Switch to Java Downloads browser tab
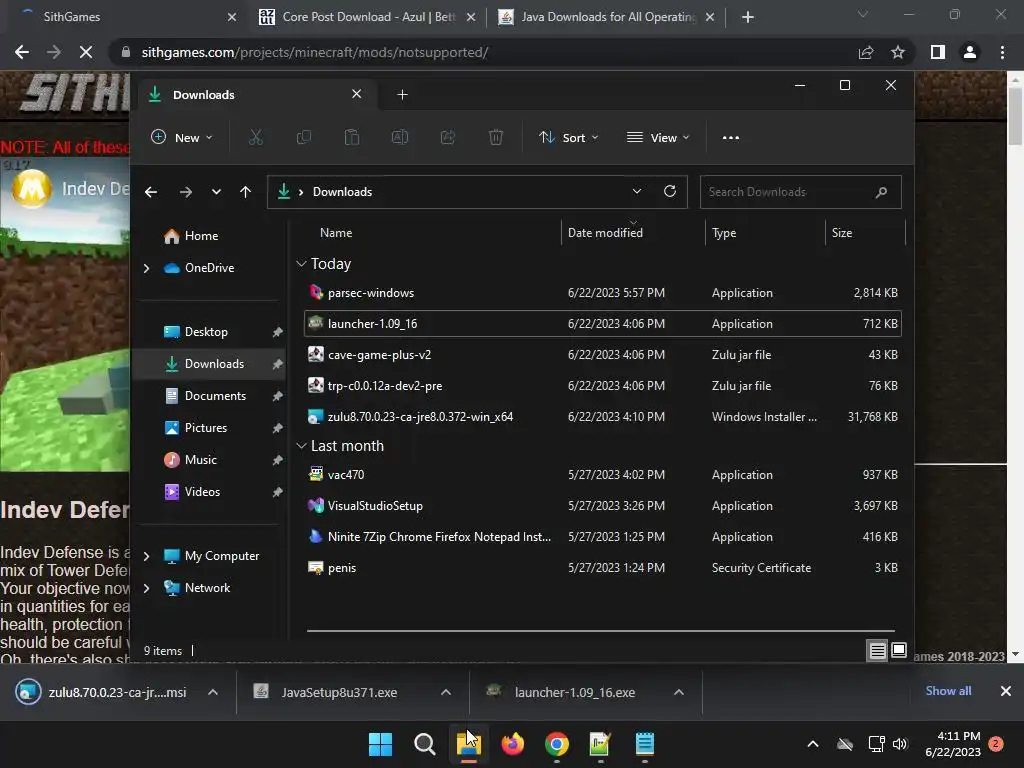Image resolution: width=1024 pixels, height=768 pixels. point(606,17)
